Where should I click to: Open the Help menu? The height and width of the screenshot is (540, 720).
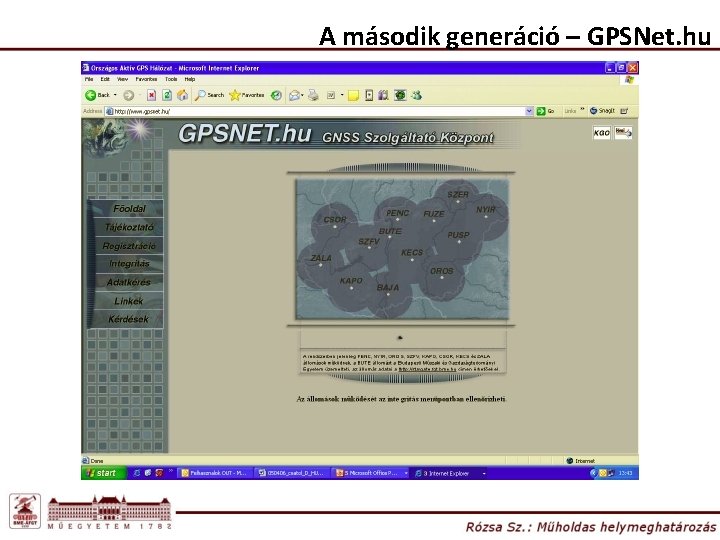[x=190, y=79]
